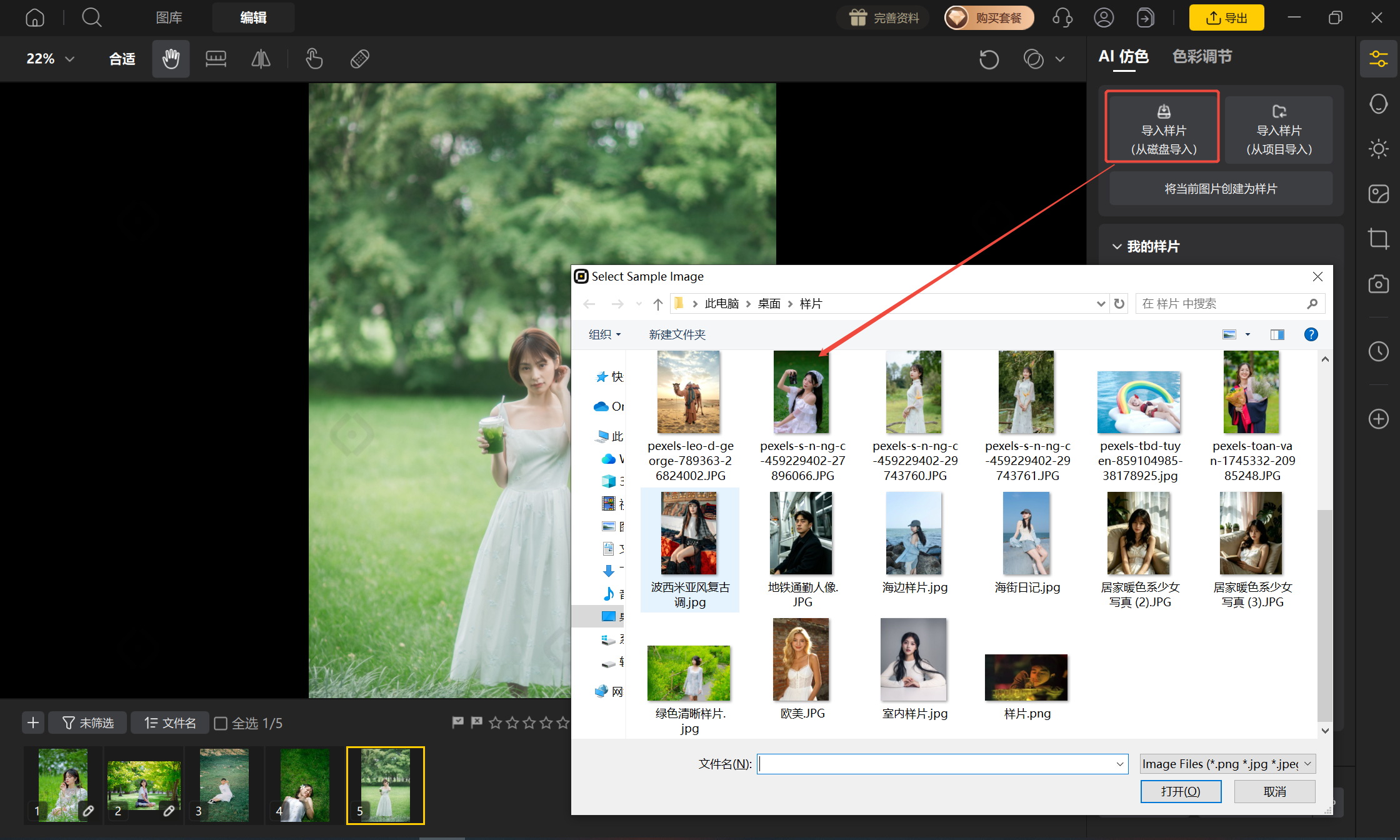1400x840 pixels.
Task: Click the 取消 cancel button
Action: click(x=1274, y=791)
